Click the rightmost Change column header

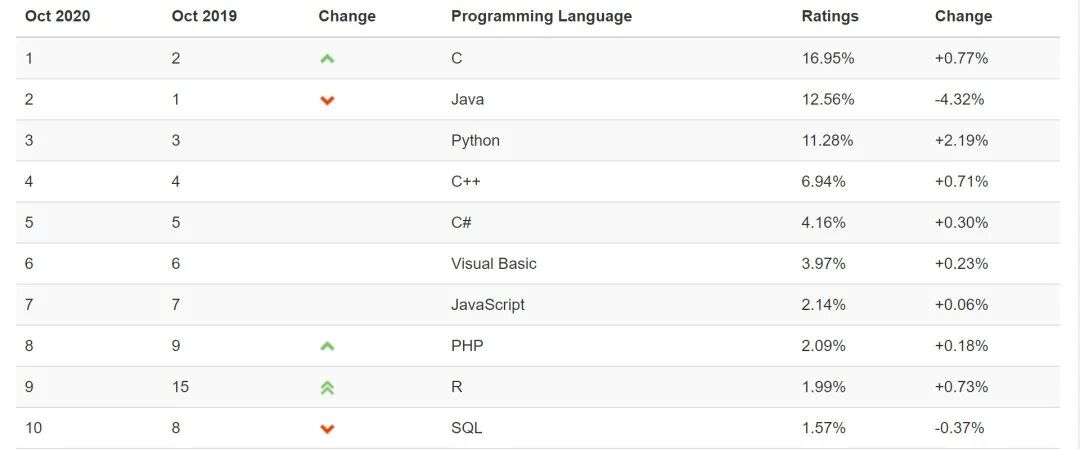(x=964, y=16)
